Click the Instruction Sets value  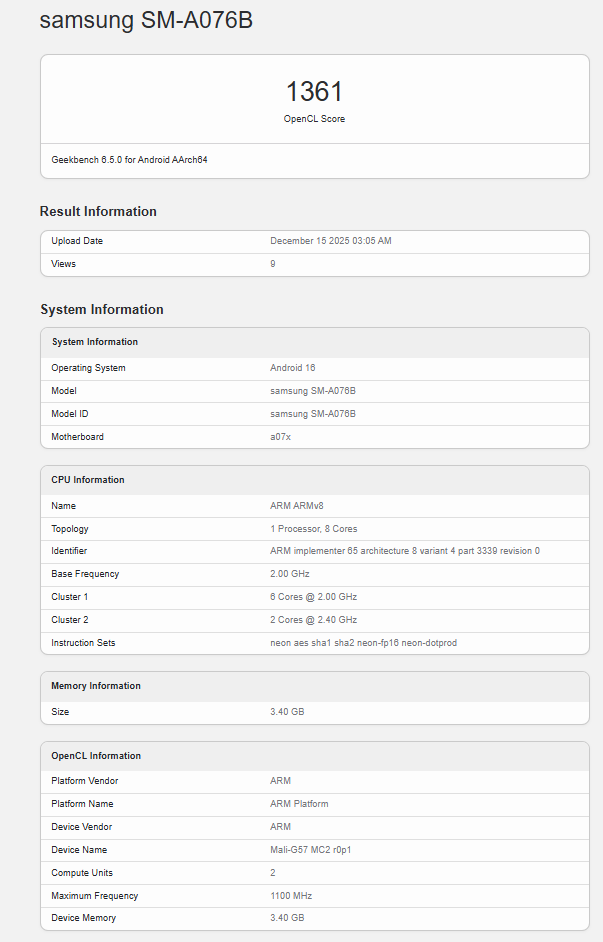coord(363,643)
